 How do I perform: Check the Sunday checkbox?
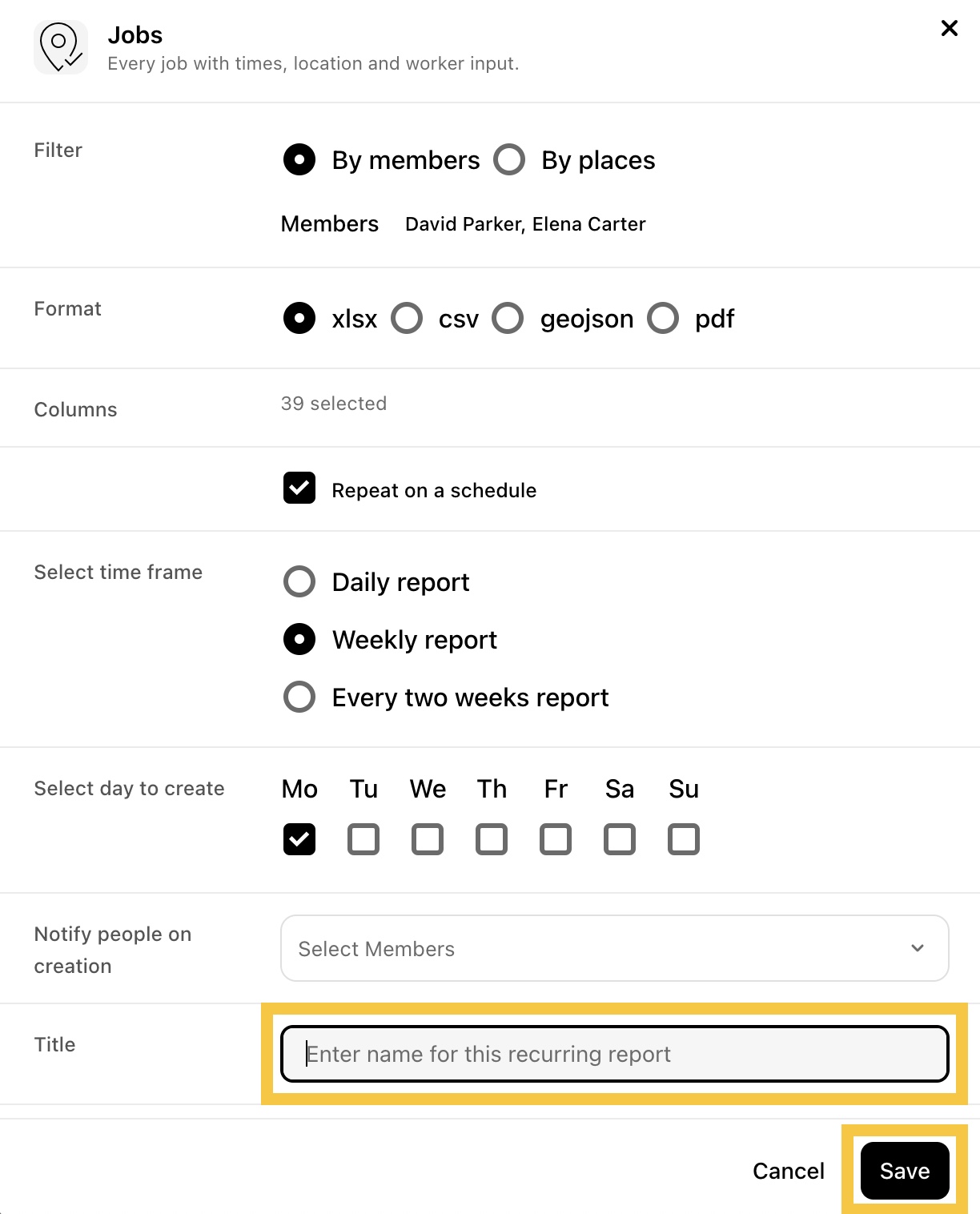click(x=684, y=839)
